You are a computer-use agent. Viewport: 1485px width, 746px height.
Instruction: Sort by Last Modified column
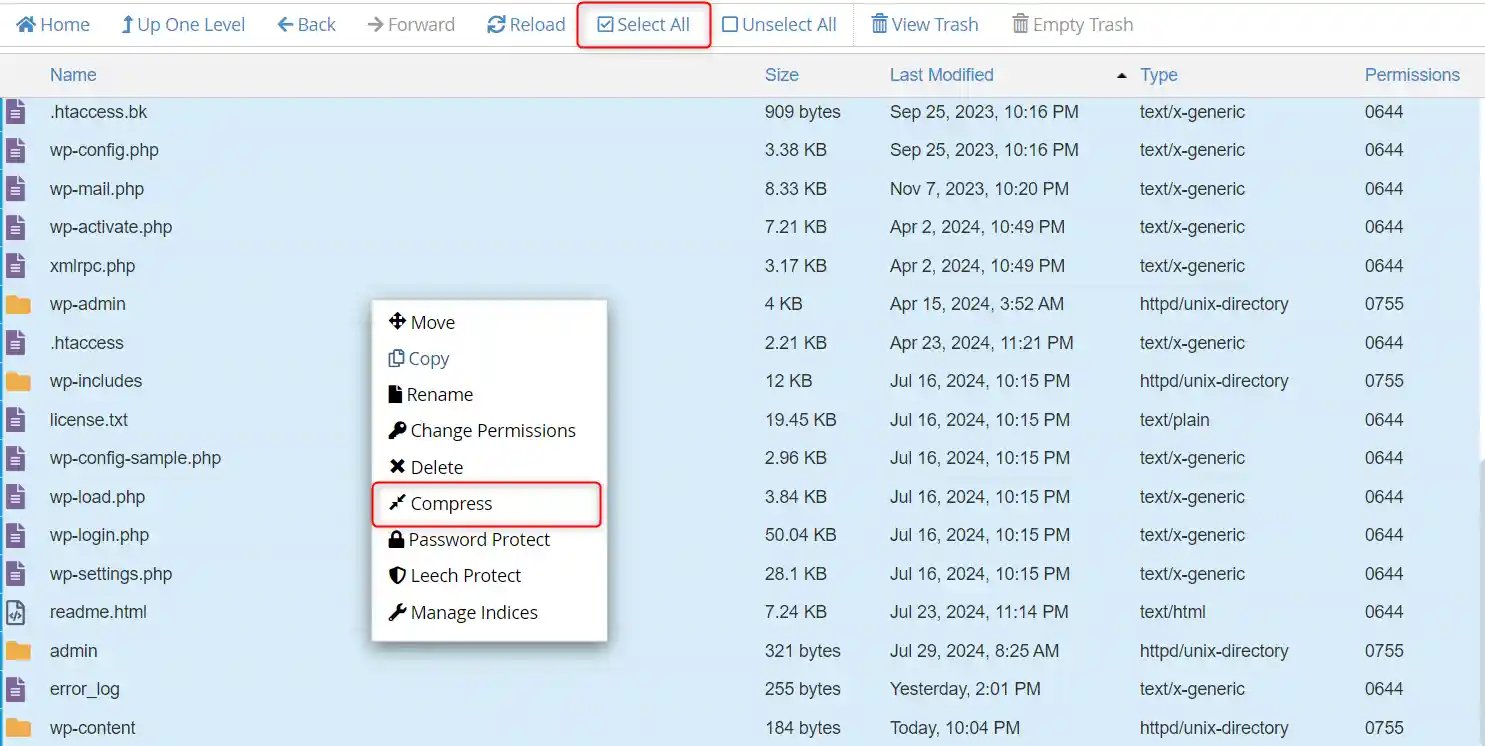[942, 75]
